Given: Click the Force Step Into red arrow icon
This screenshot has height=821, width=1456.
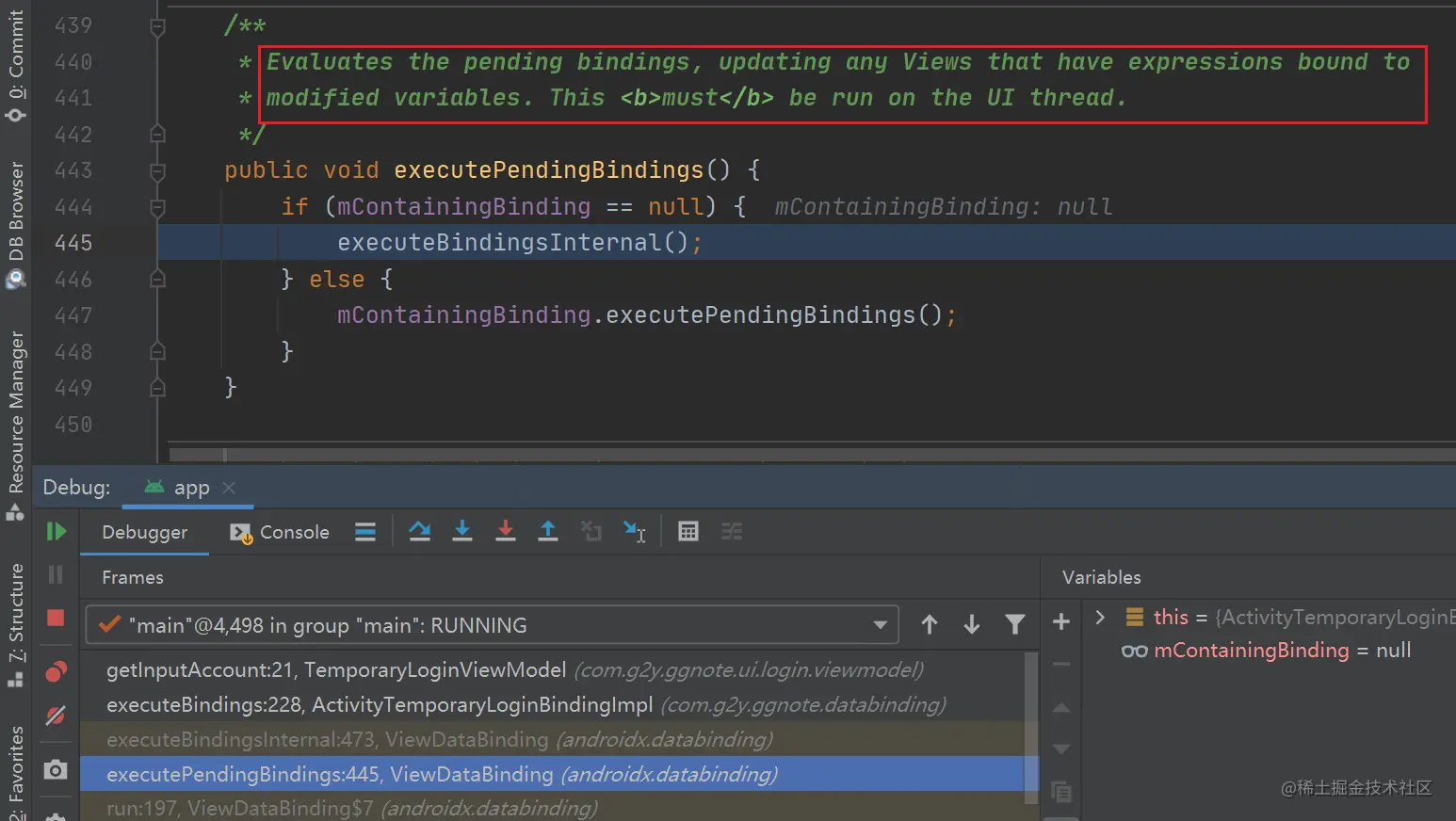Looking at the screenshot, I should click(506, 532).
